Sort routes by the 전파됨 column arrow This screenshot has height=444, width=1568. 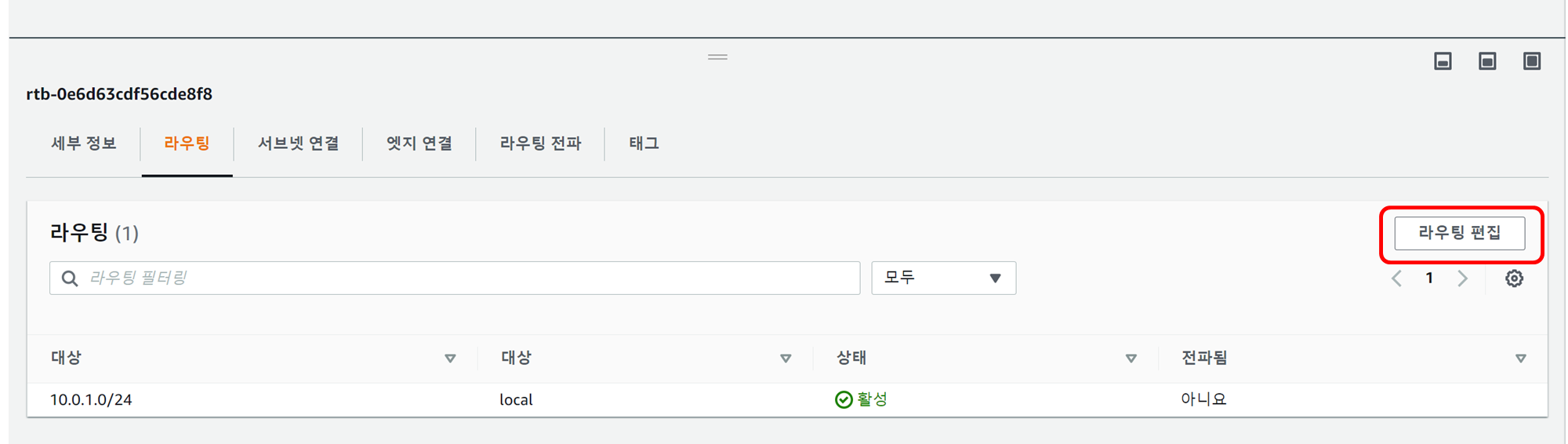pos(1520,358)
